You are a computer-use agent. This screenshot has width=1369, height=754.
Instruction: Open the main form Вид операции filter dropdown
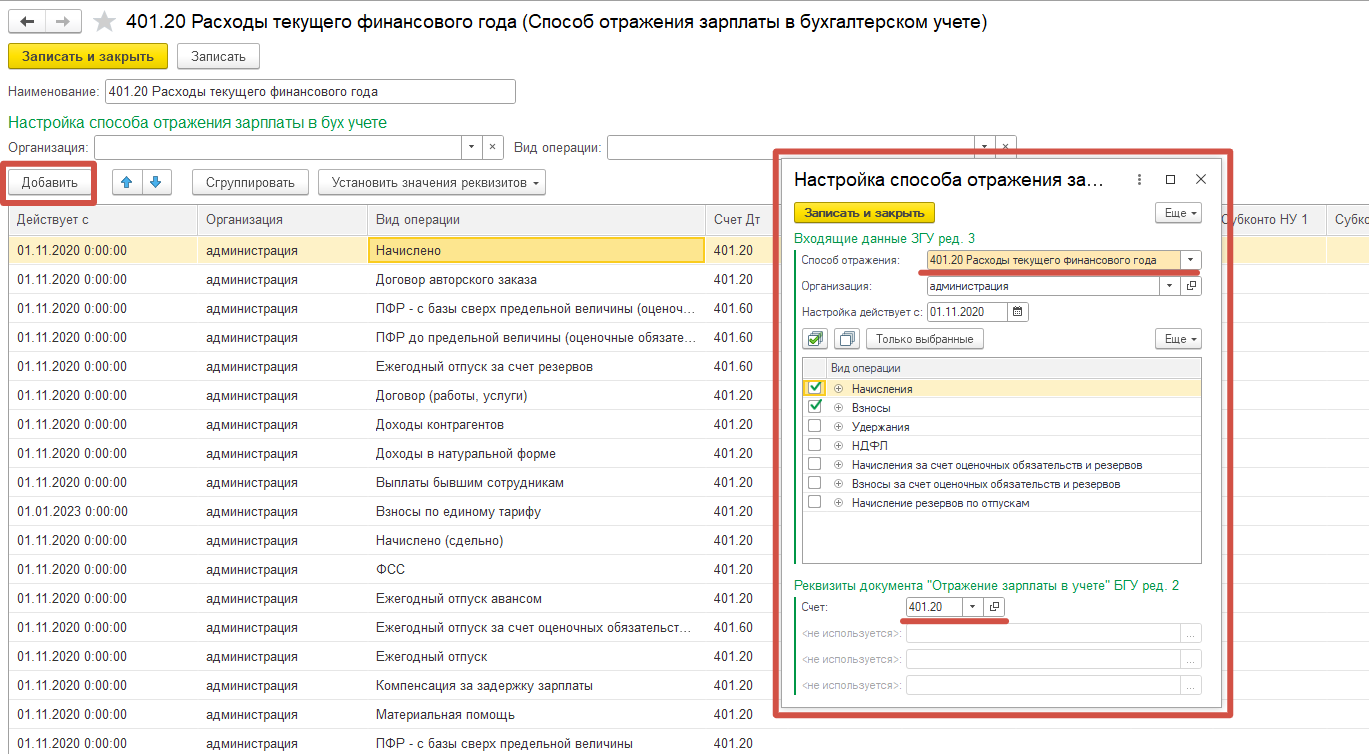[x=985, y=147]
